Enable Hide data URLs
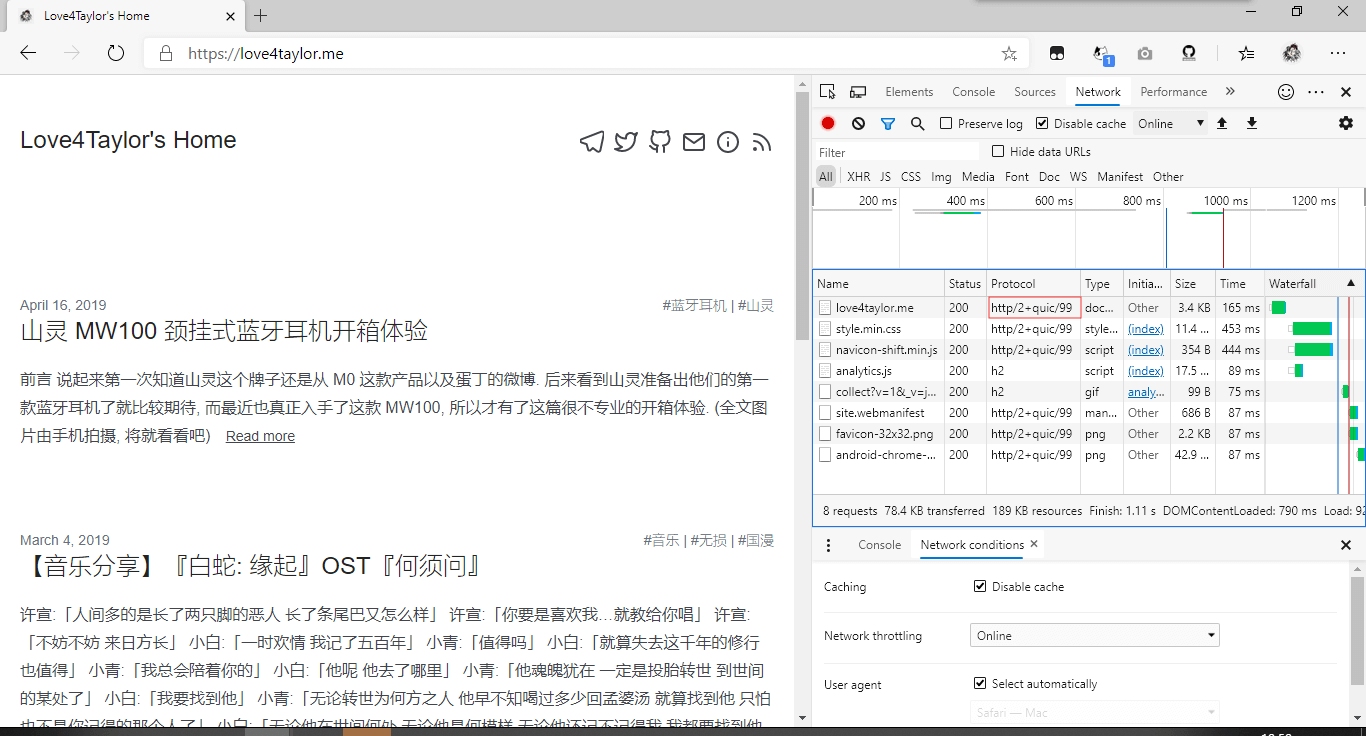 (997, 151)
